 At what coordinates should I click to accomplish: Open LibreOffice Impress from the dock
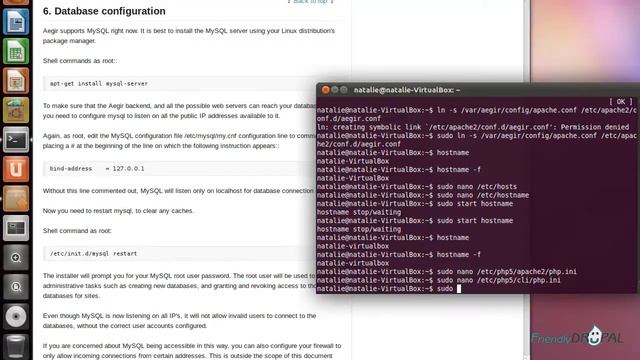click(x=16, y=80)
